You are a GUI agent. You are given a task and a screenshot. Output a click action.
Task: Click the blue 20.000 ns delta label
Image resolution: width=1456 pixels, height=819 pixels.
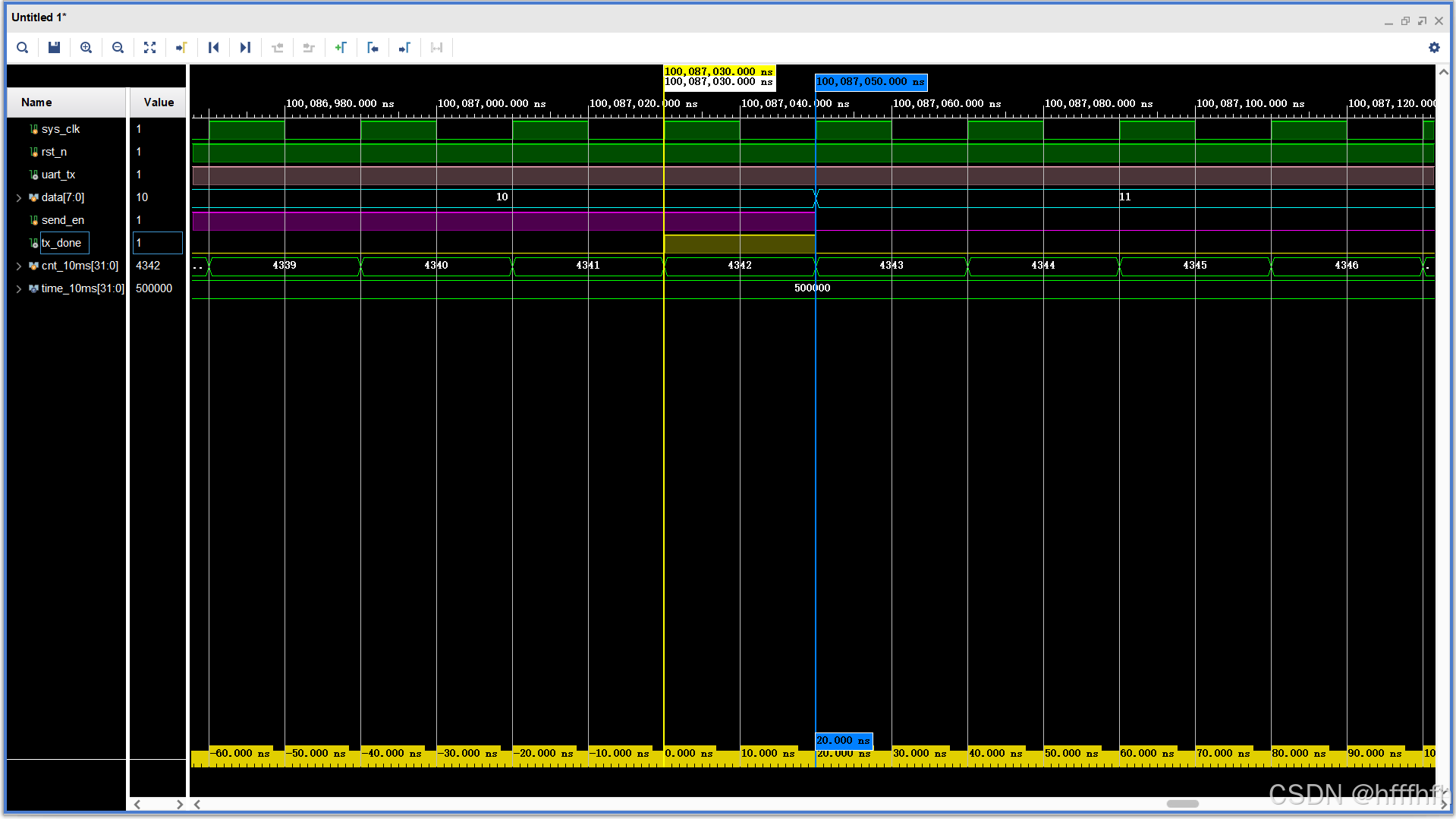coord(844,740)
